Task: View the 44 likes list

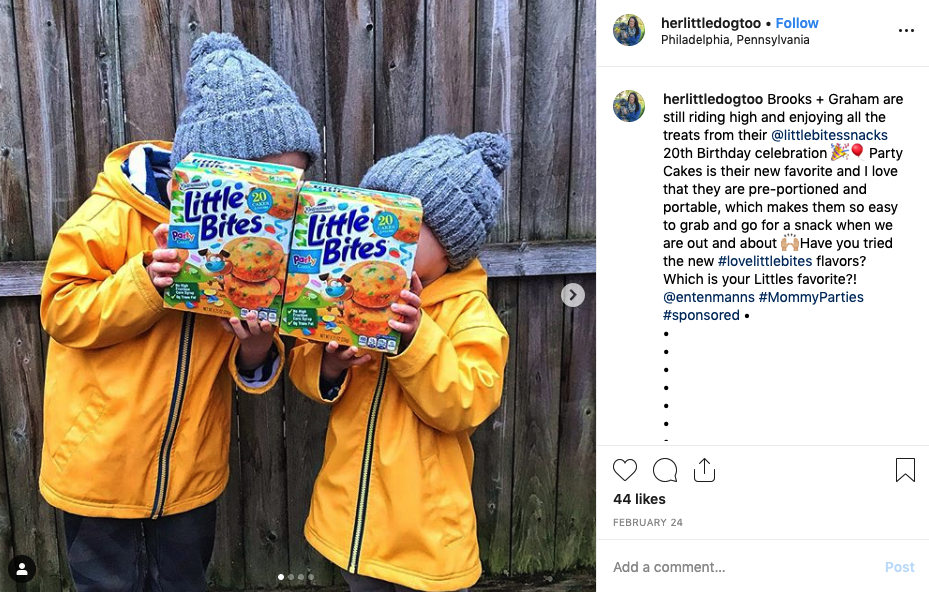Action: coord(639,499)
